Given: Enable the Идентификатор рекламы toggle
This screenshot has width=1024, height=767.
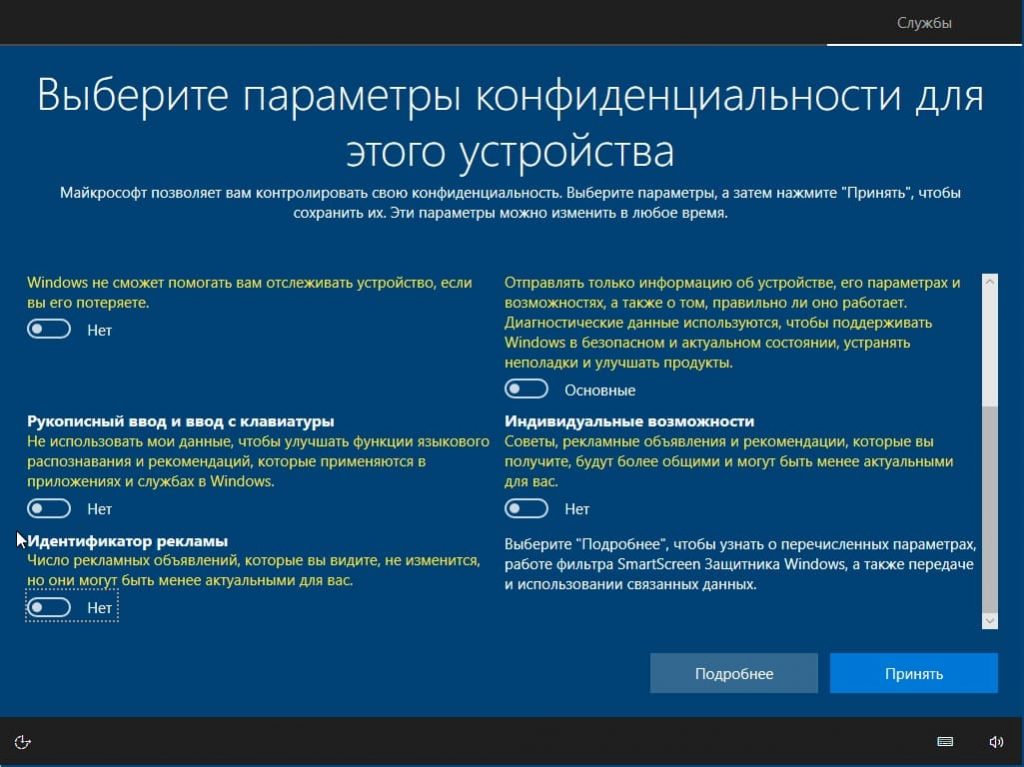Looking at the screenshot, I should [49, 607].
